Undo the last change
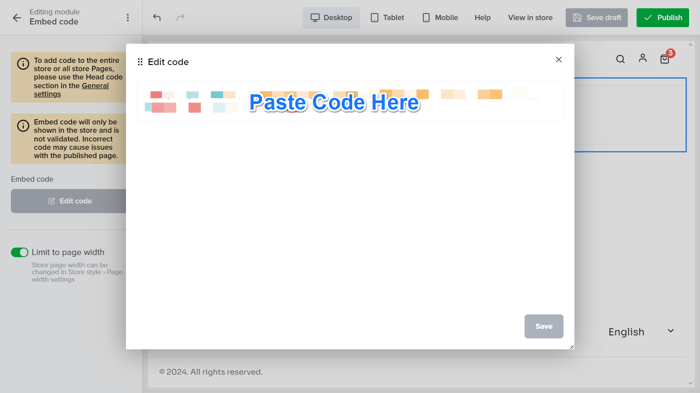Screen dimensions: 700x393 click(157, 17)
